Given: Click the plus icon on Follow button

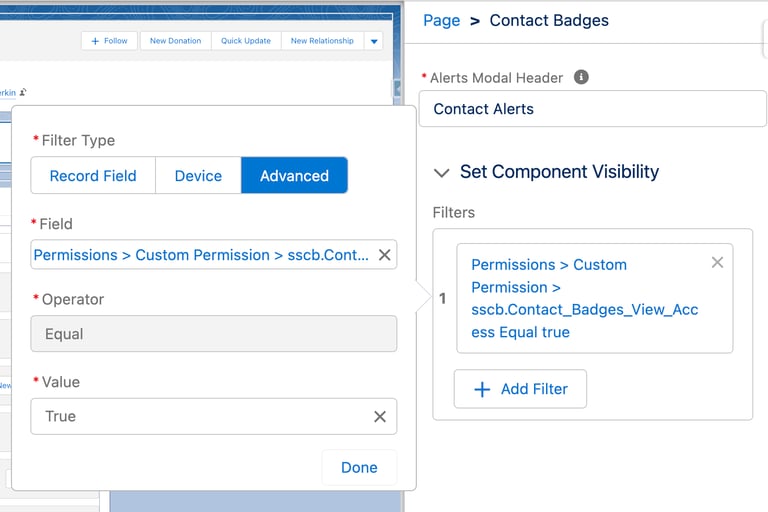Looking at the screenshot, I should (95, 41).
